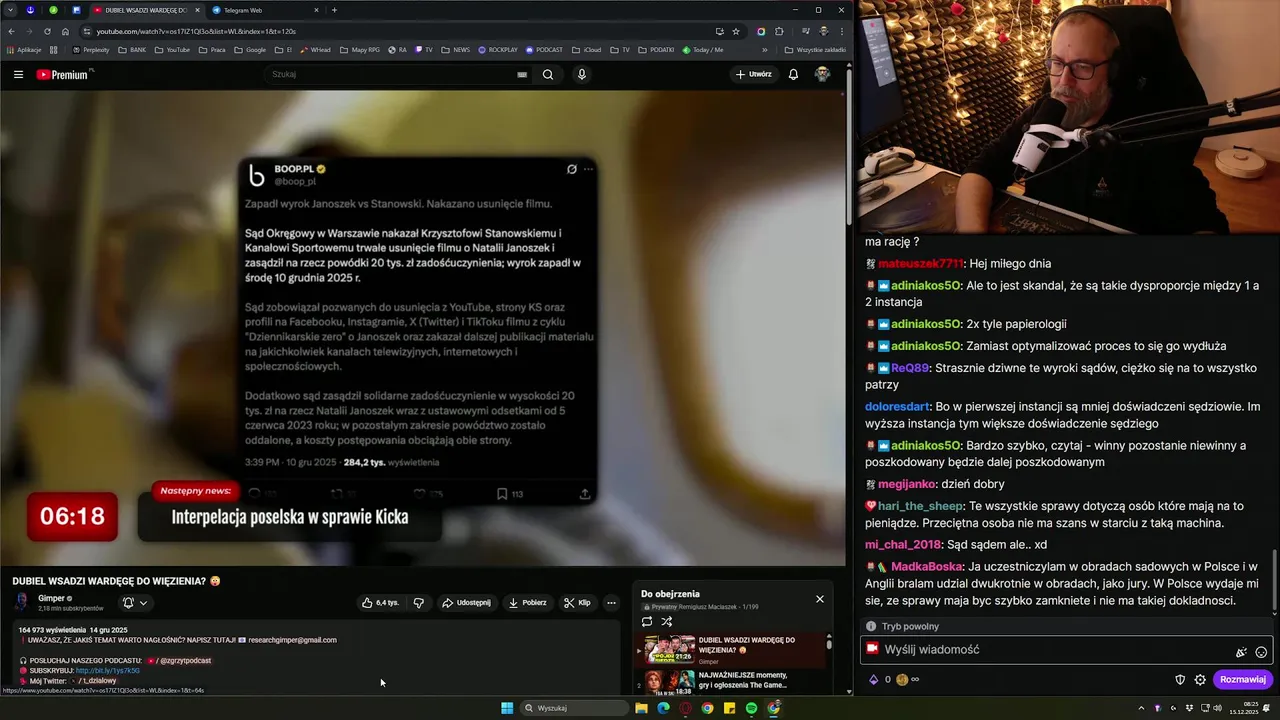Bookmark this page with the star
1280x720 pixels.
736,31
